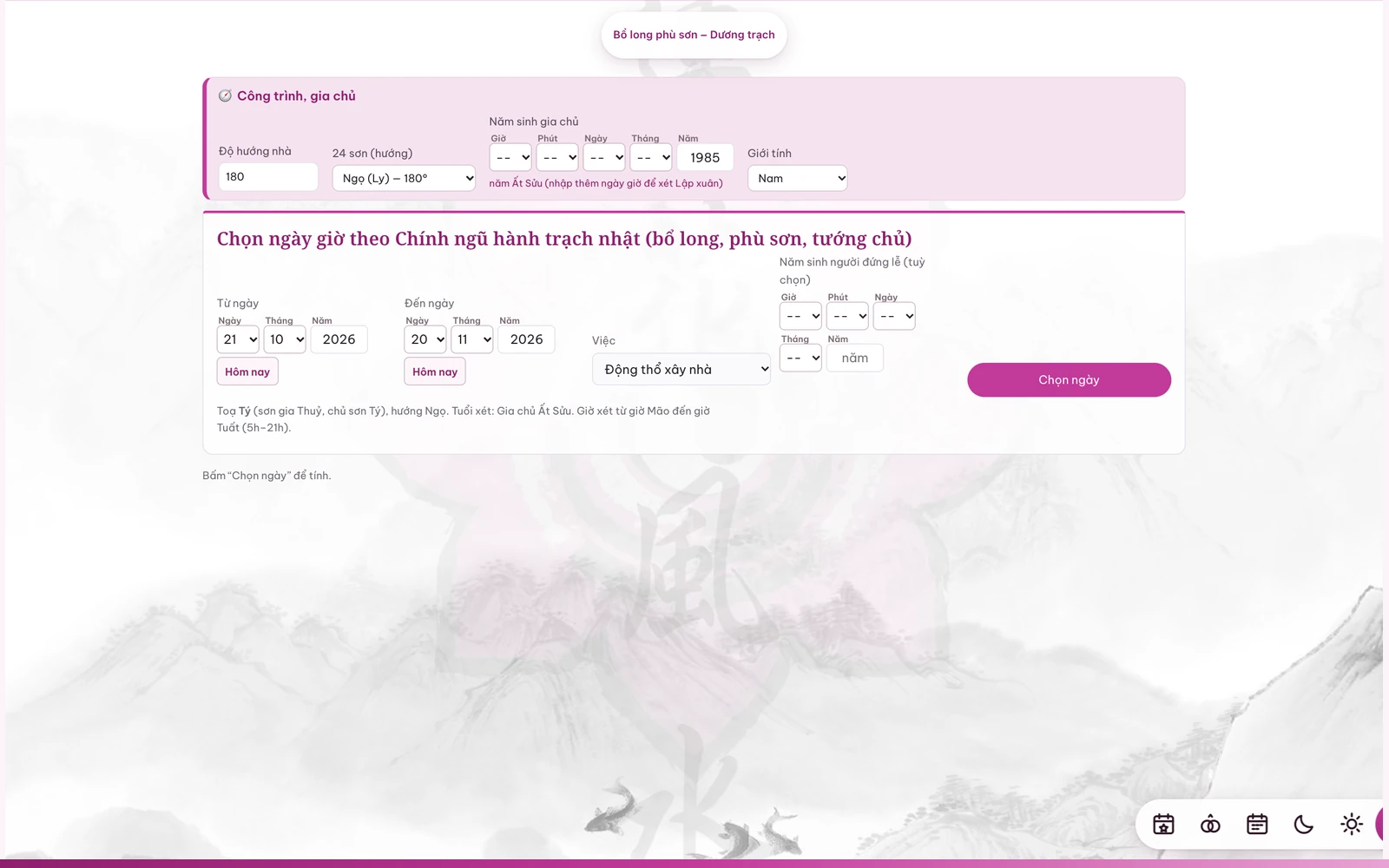Click Hôm nay under Đến ngày
The image size is (1389, 868).
[435, 372]
